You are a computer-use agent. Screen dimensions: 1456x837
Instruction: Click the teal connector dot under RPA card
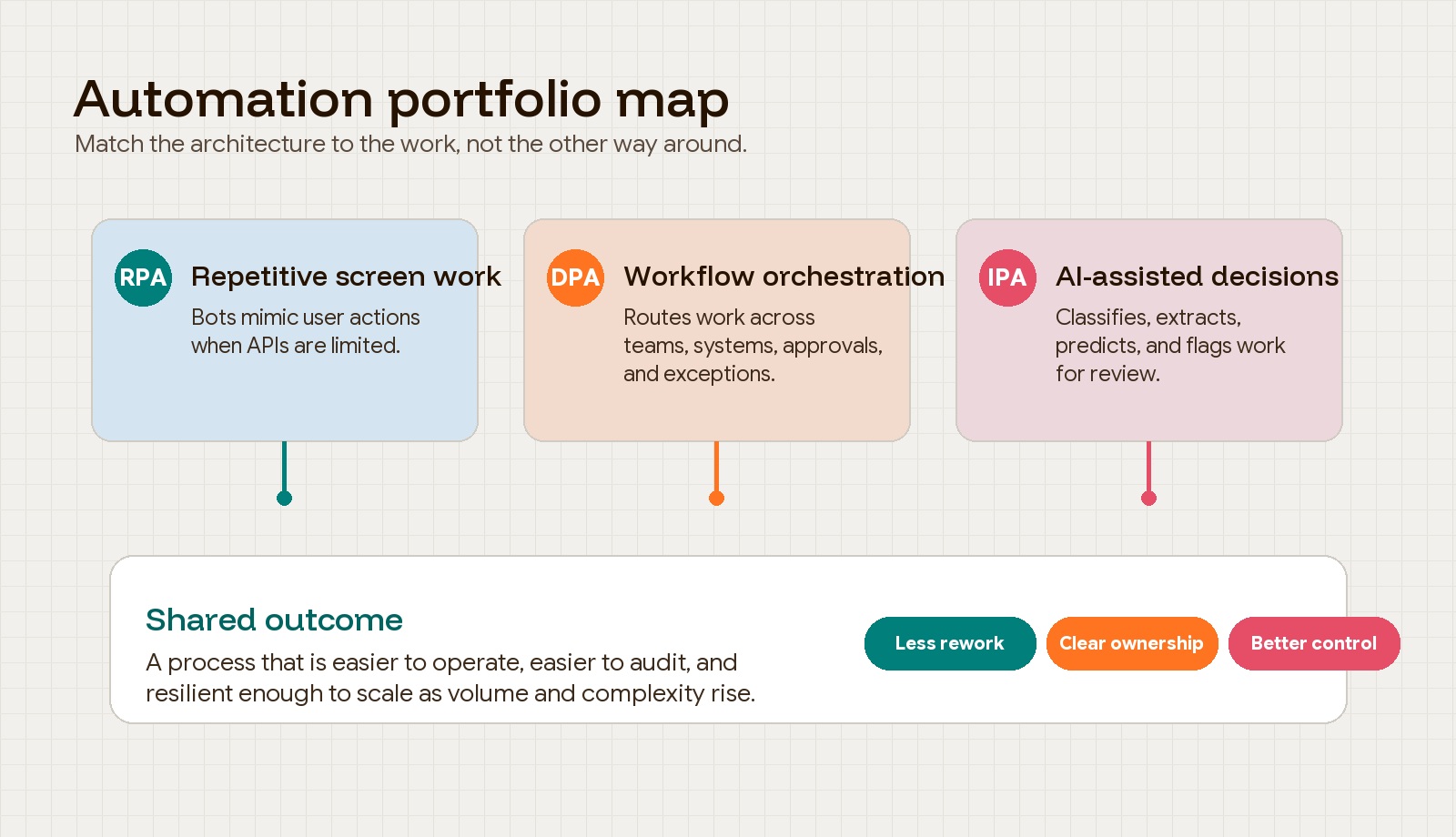(284, 498)
